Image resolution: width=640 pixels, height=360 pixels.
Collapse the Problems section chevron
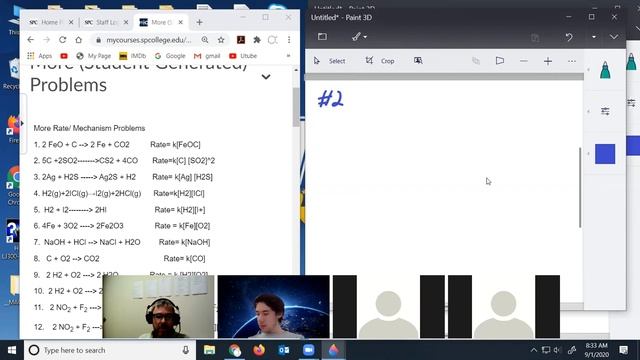[266, 77]
